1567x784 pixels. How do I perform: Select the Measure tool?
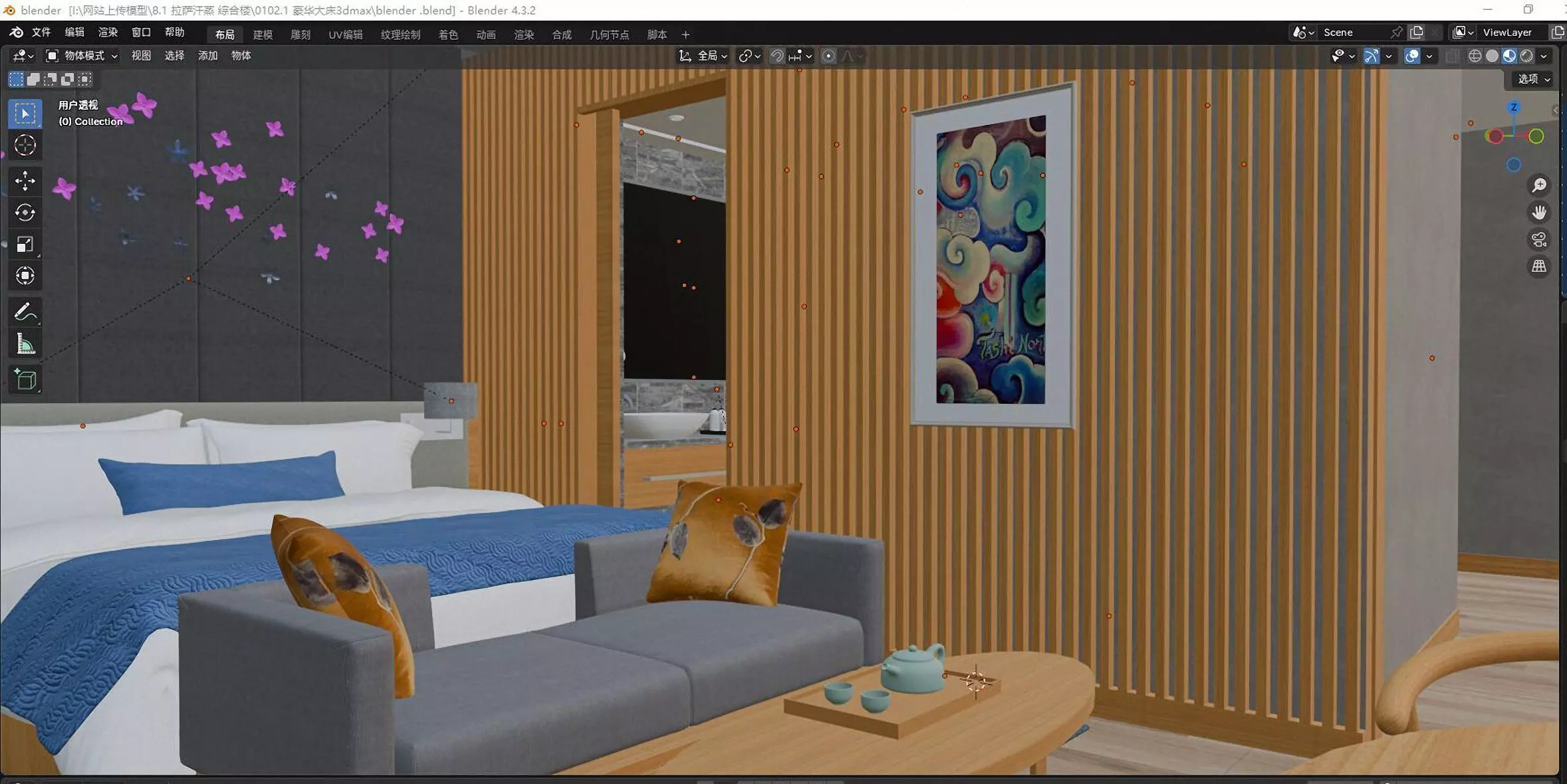[x=25, y=343]
